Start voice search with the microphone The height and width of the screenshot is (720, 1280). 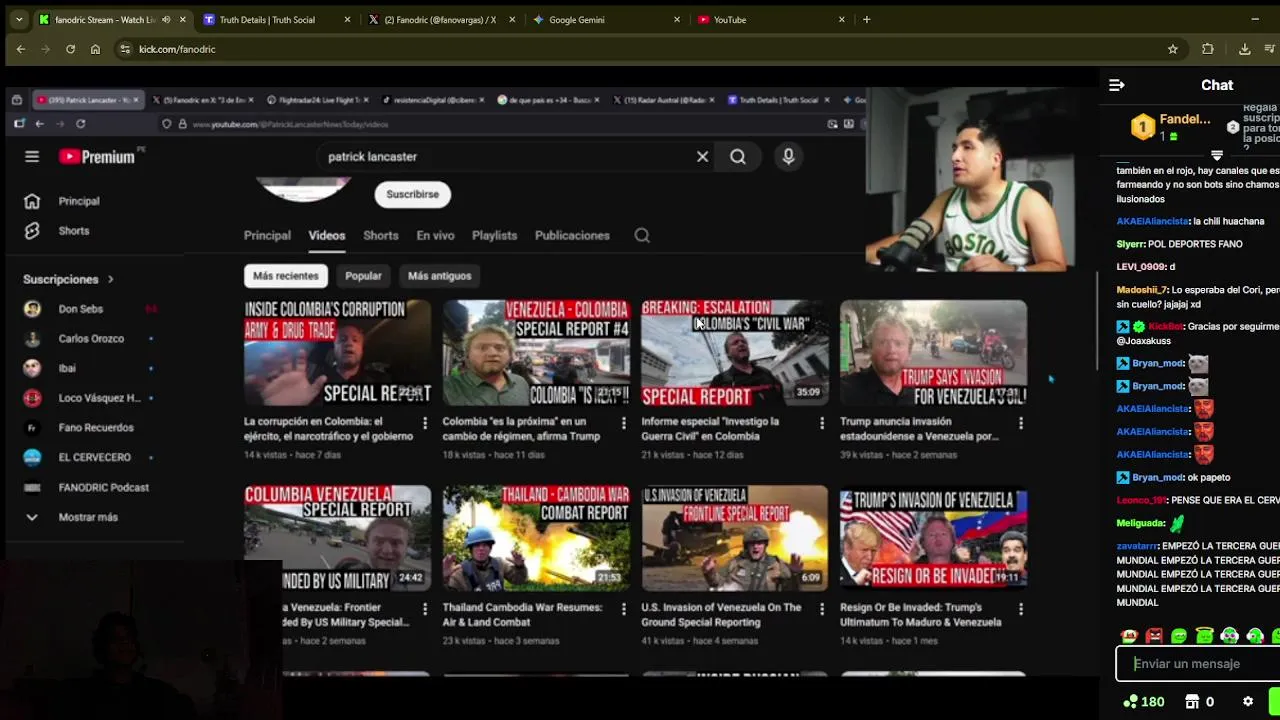(x=788, y=156)
